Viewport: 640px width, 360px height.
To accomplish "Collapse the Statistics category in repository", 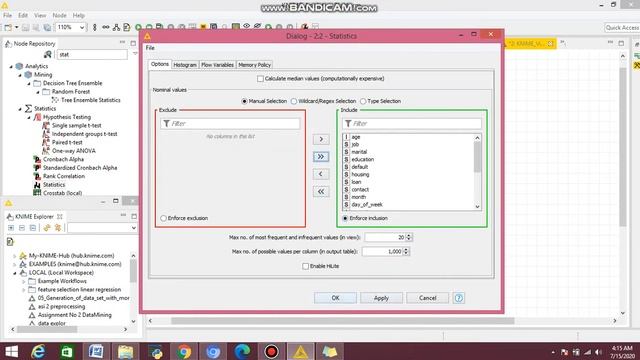I will click(20, 109).
